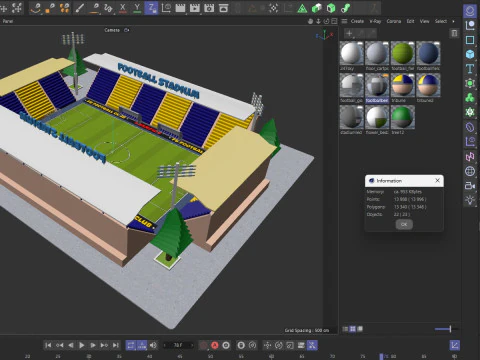Select the tree12 green material
This screenshot has height=360, width=480.
402,117
